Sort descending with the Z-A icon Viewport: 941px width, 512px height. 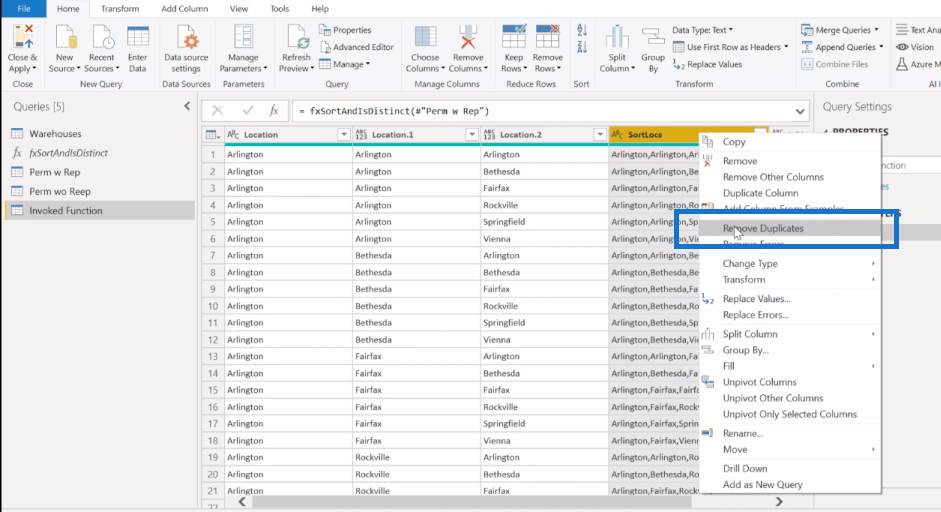coord(582,47)
